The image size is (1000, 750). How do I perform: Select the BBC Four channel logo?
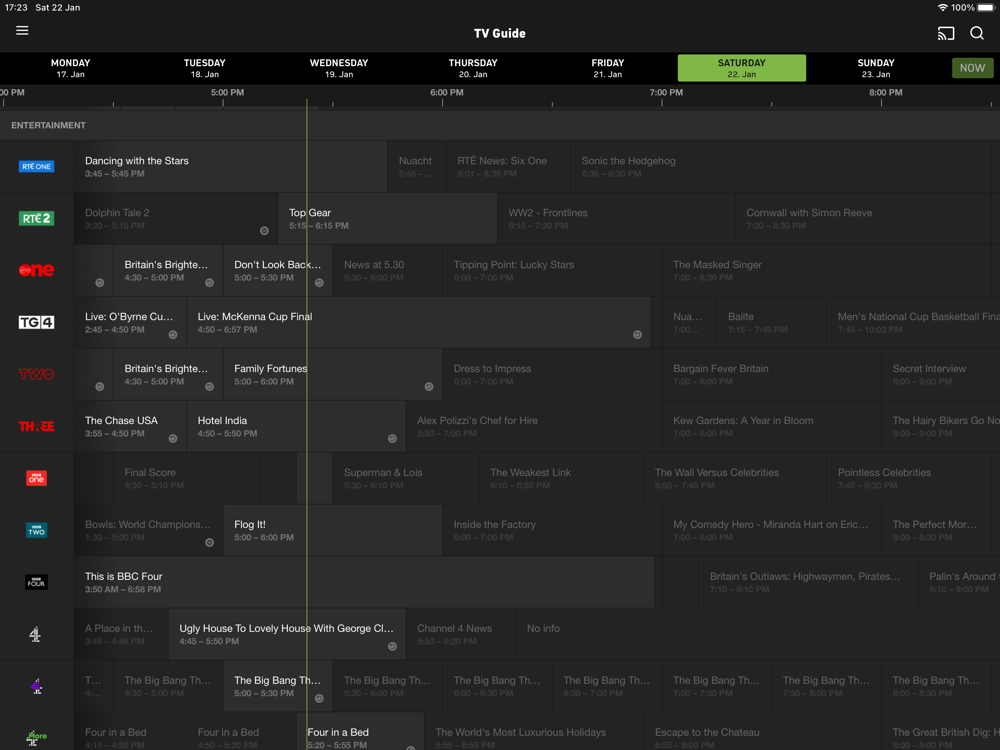click(36, 582)
